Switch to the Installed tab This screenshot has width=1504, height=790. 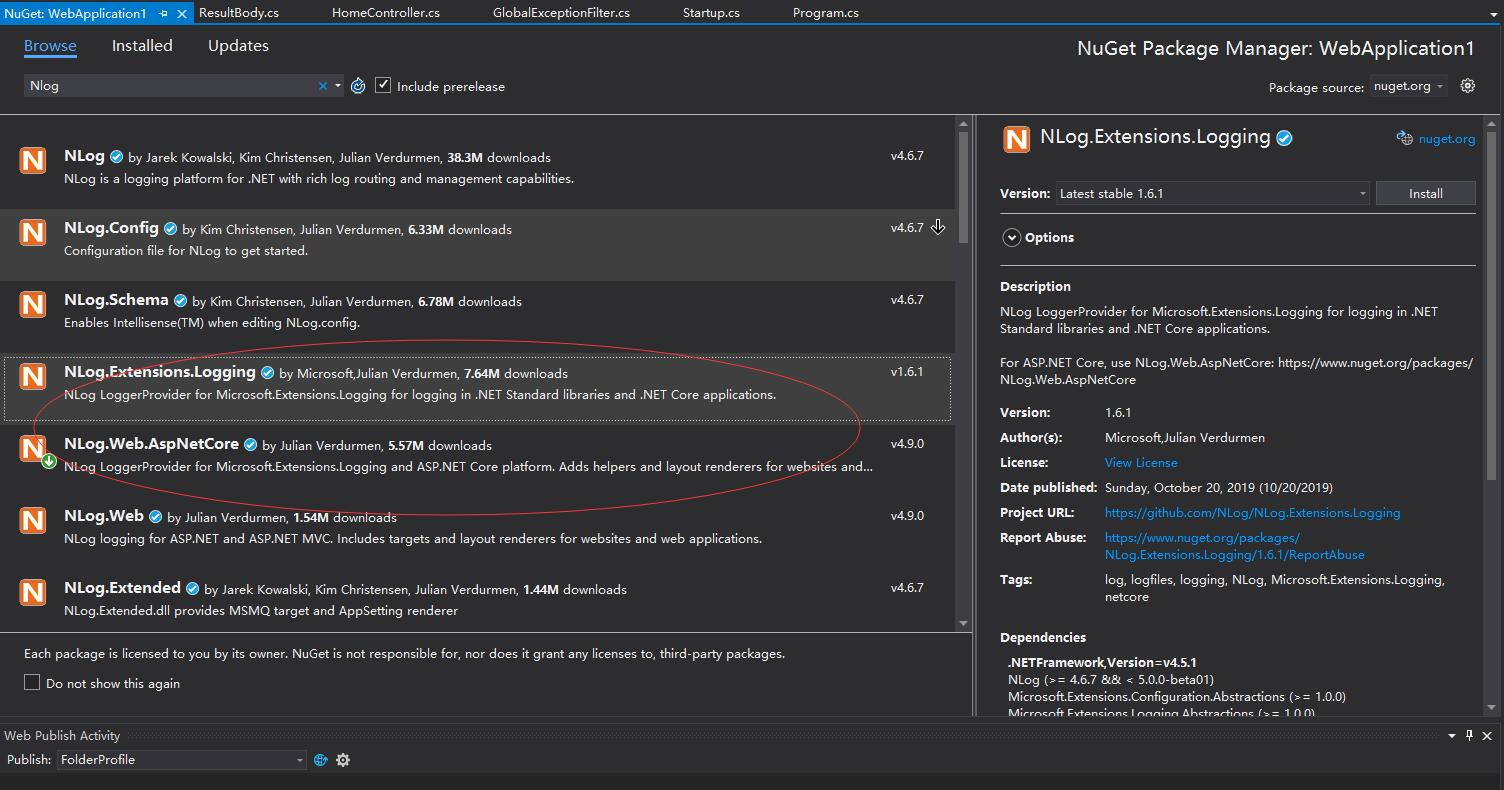(x=142, y=46)
